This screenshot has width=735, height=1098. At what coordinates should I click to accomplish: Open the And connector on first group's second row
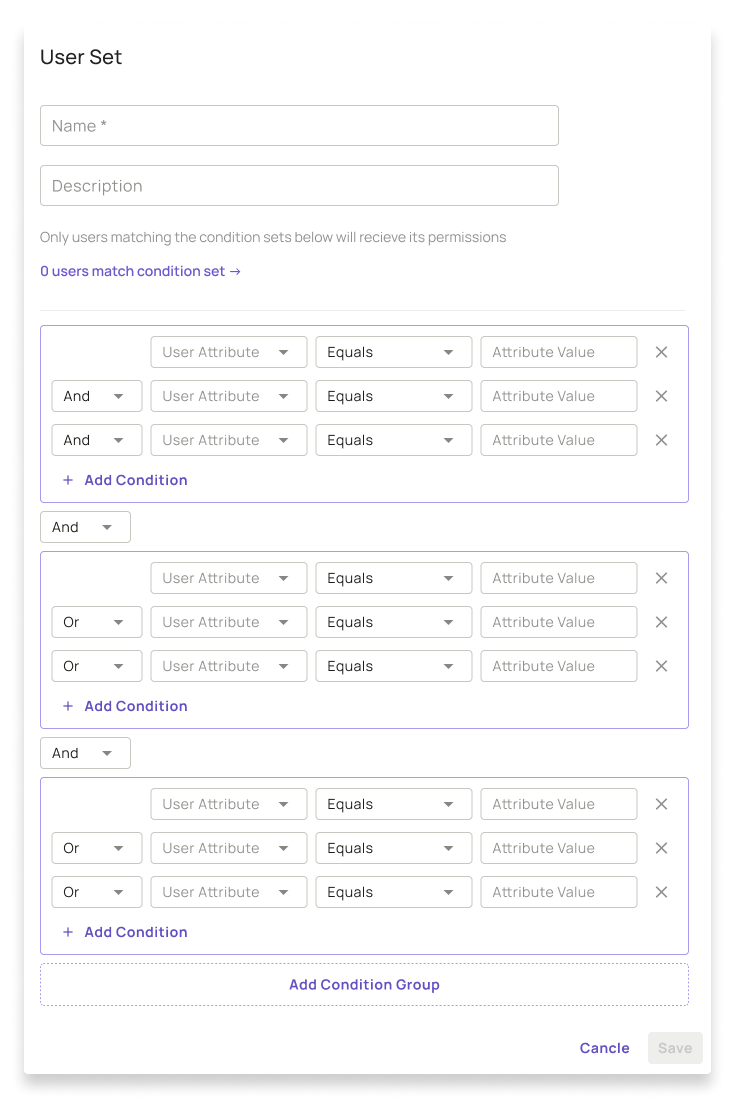[96, 396]
